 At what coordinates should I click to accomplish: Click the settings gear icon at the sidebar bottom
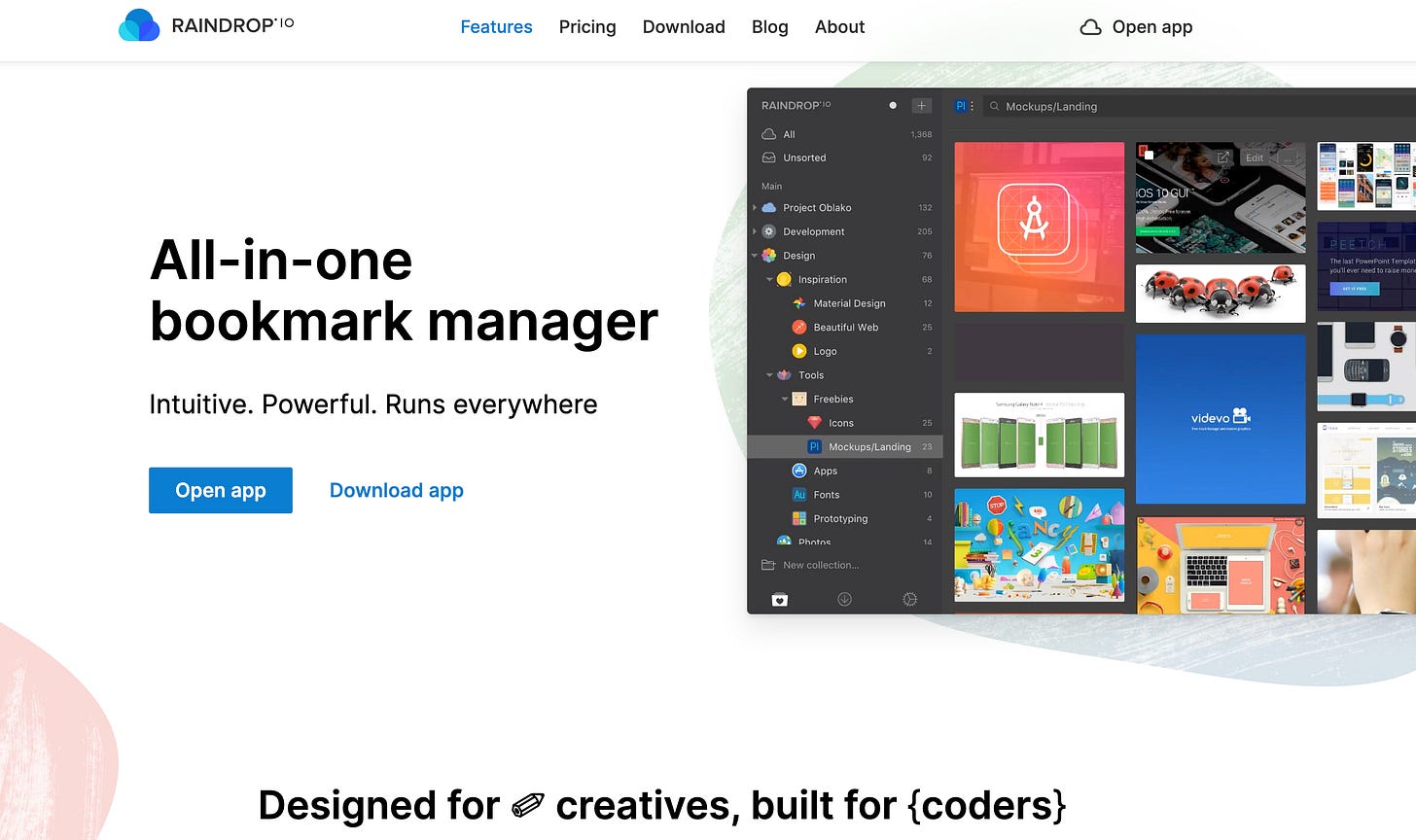pos(909,599)
